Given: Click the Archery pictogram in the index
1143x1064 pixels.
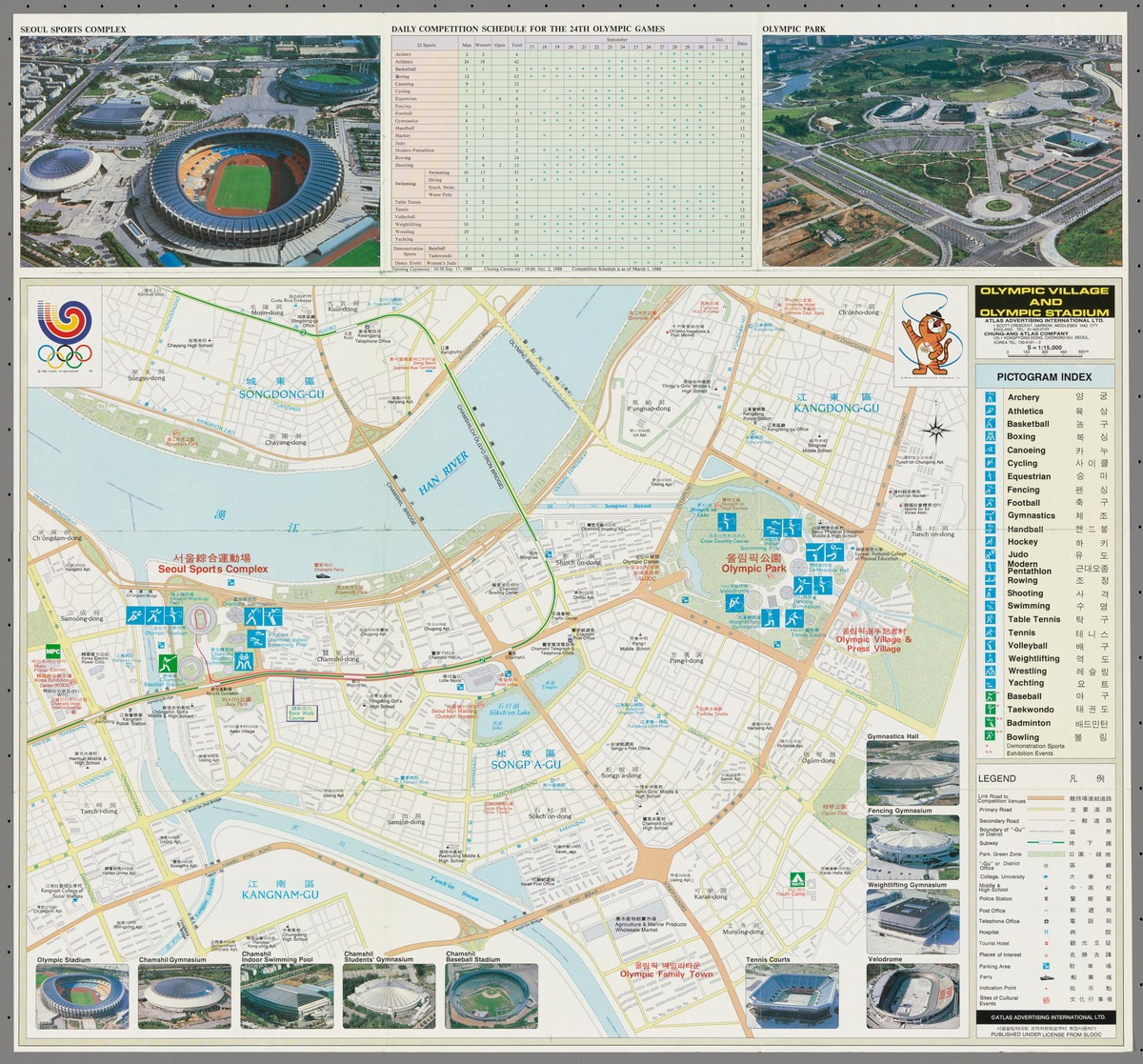Looking at the screenshot, I should pos(991,396).
